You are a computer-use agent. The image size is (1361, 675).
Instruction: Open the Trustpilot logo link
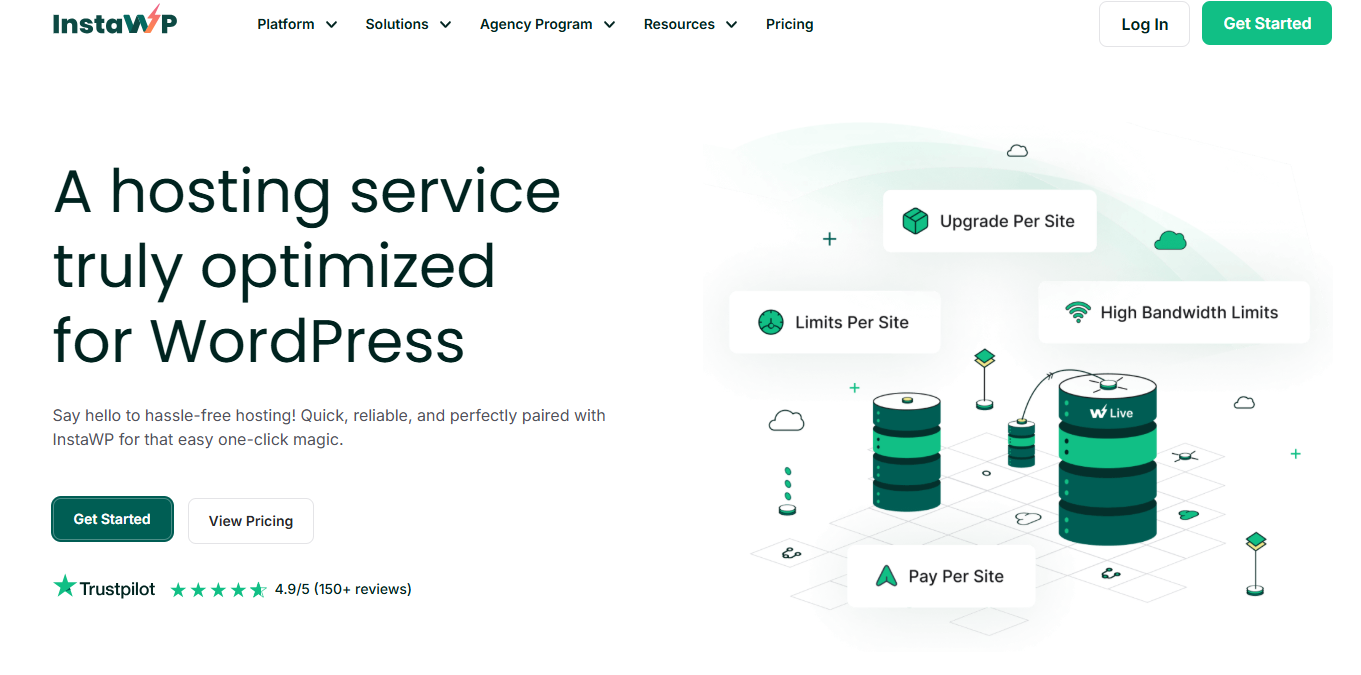tap(104, 588)
